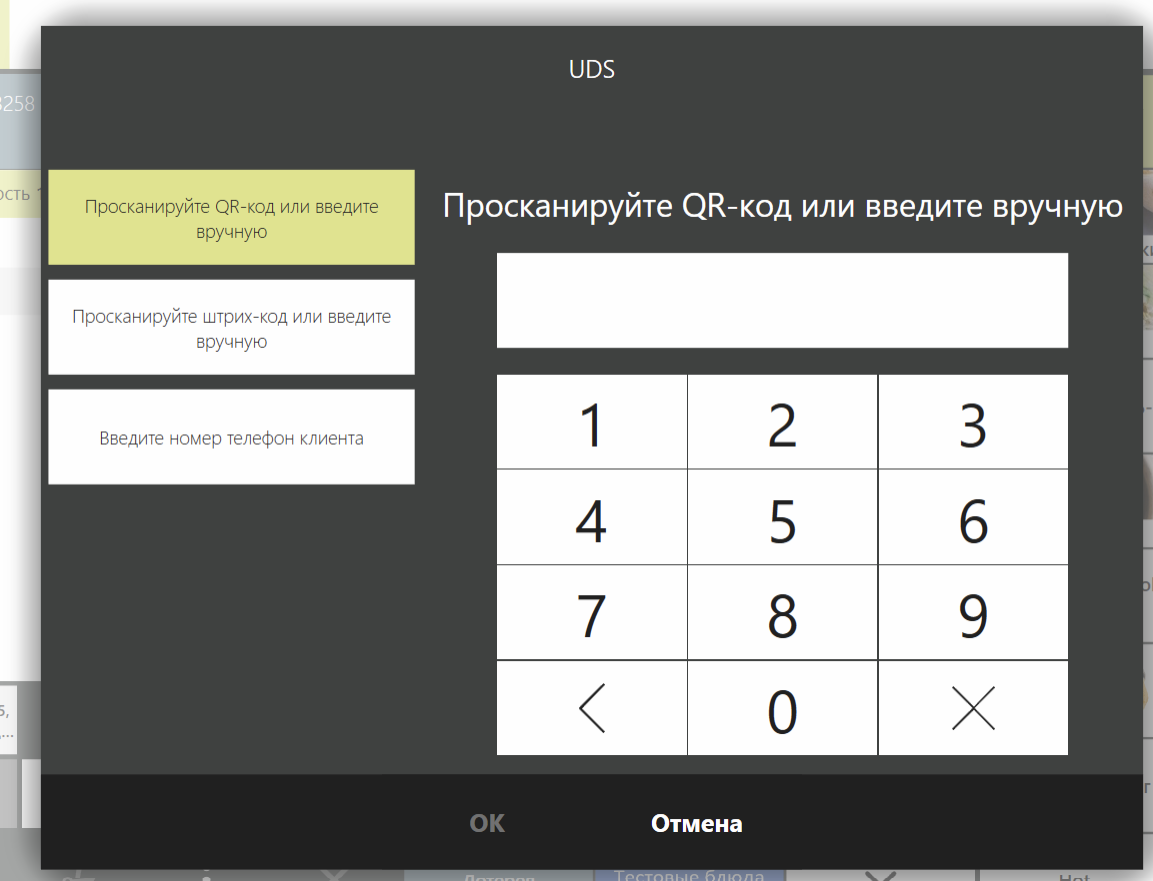The image size is (1153, 881).
Task: Tap digit 4 on the keypad
Action: pyautogui.click(x=592, y=518)
